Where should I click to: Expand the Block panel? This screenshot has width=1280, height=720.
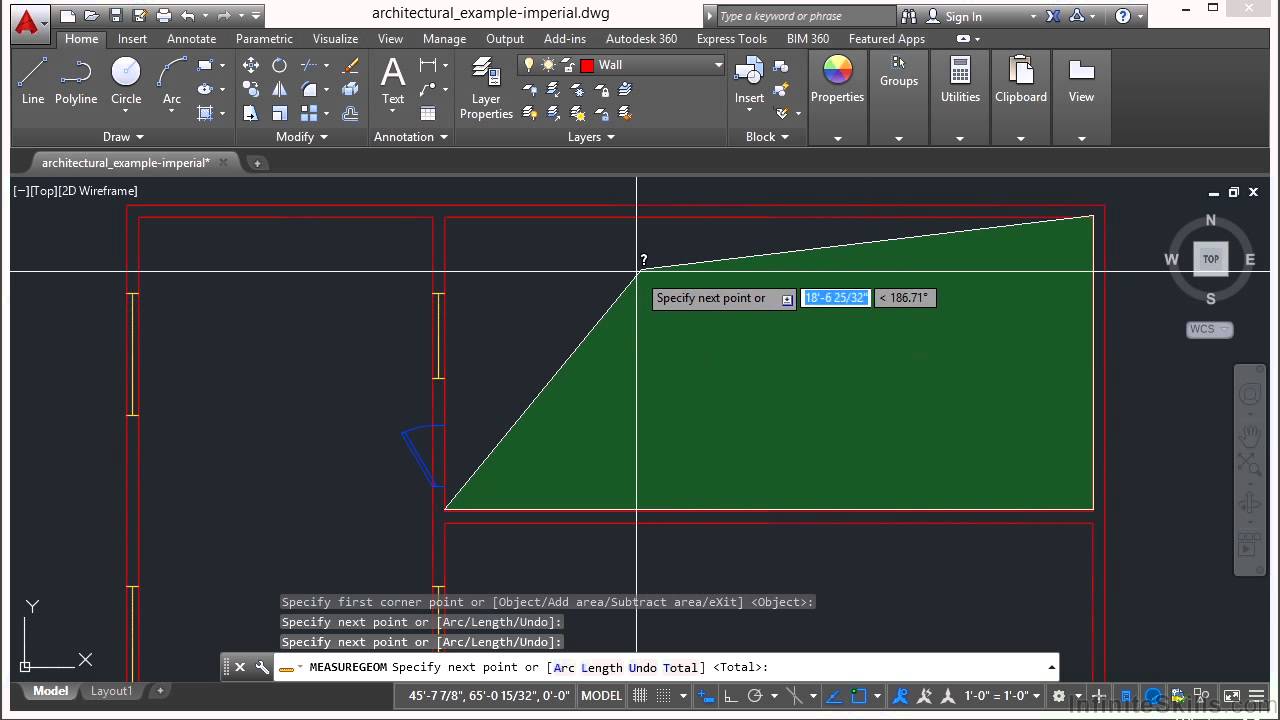(767, 137)
